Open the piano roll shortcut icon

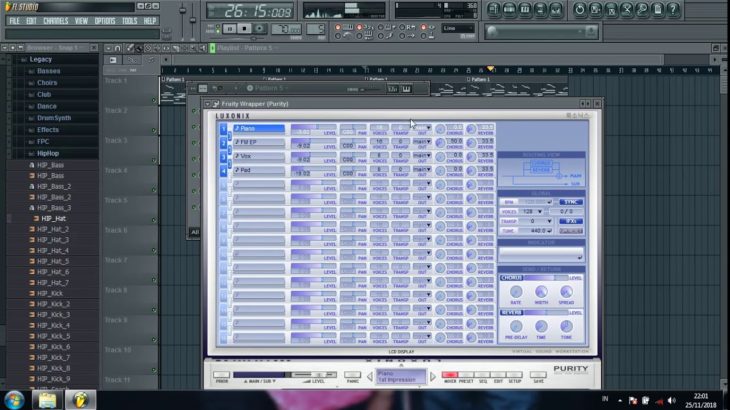[525, 9]
